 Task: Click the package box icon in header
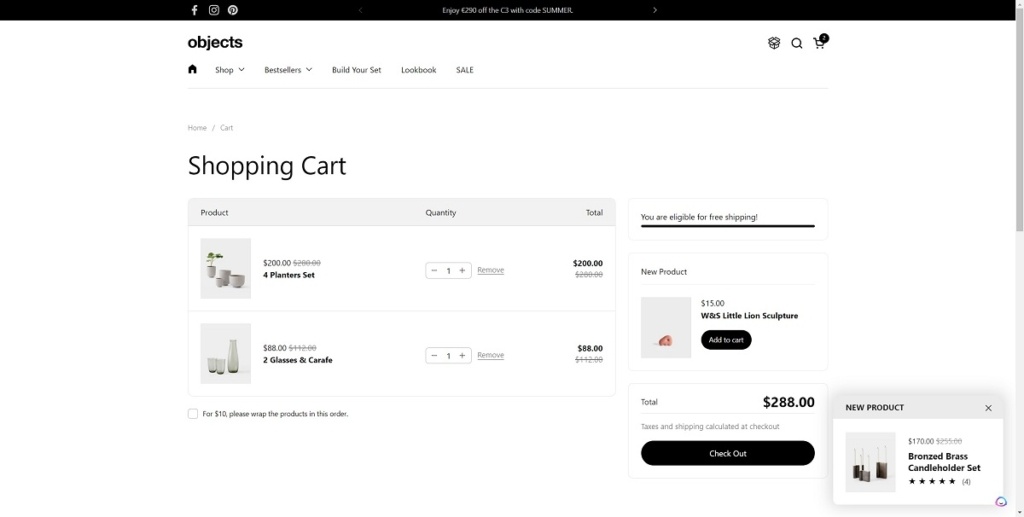pyautogui.click(x=774, y=43)
